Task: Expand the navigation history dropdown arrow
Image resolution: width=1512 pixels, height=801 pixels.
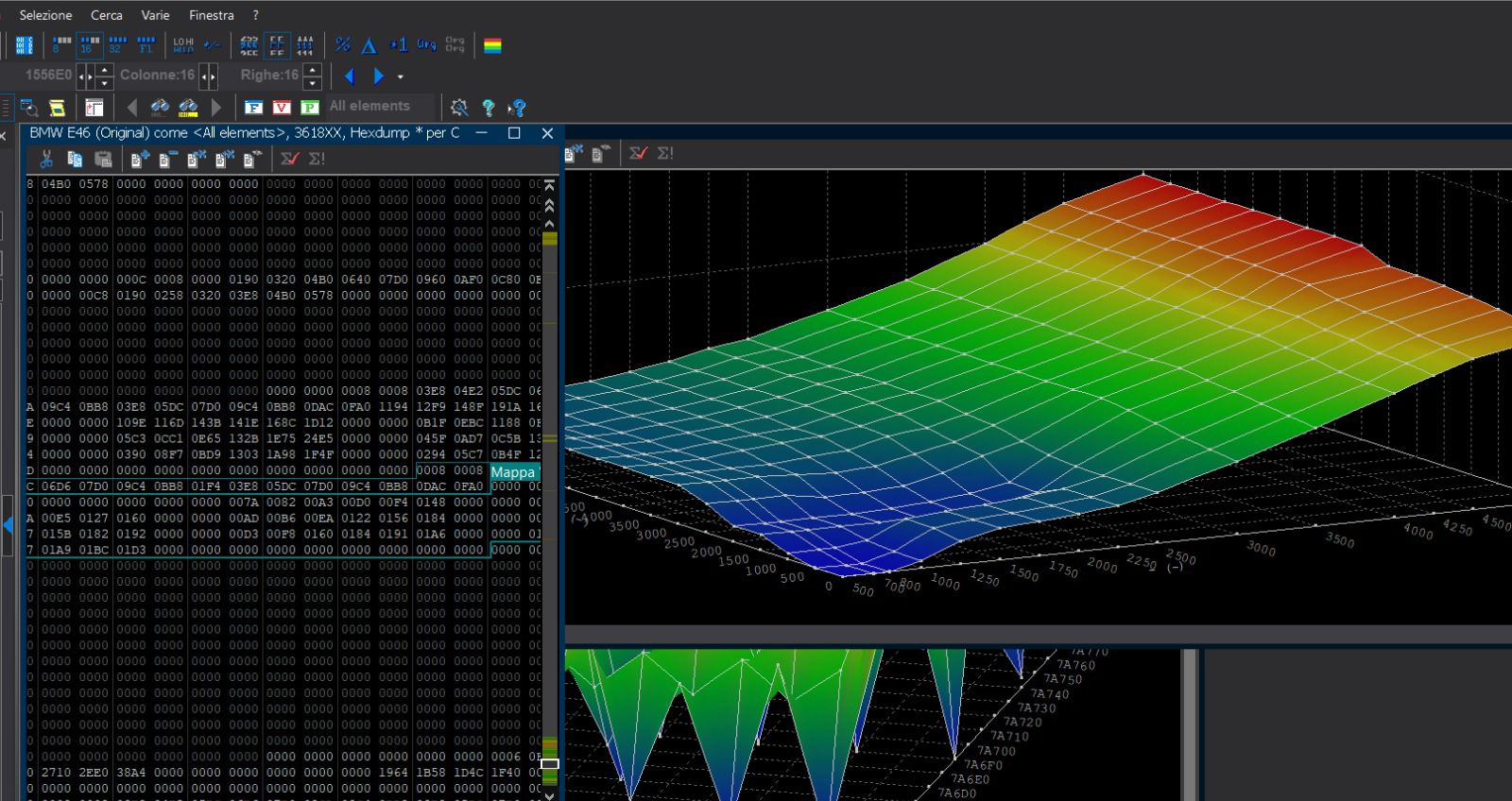Action: pyautogui.click(x=401, y=77)
